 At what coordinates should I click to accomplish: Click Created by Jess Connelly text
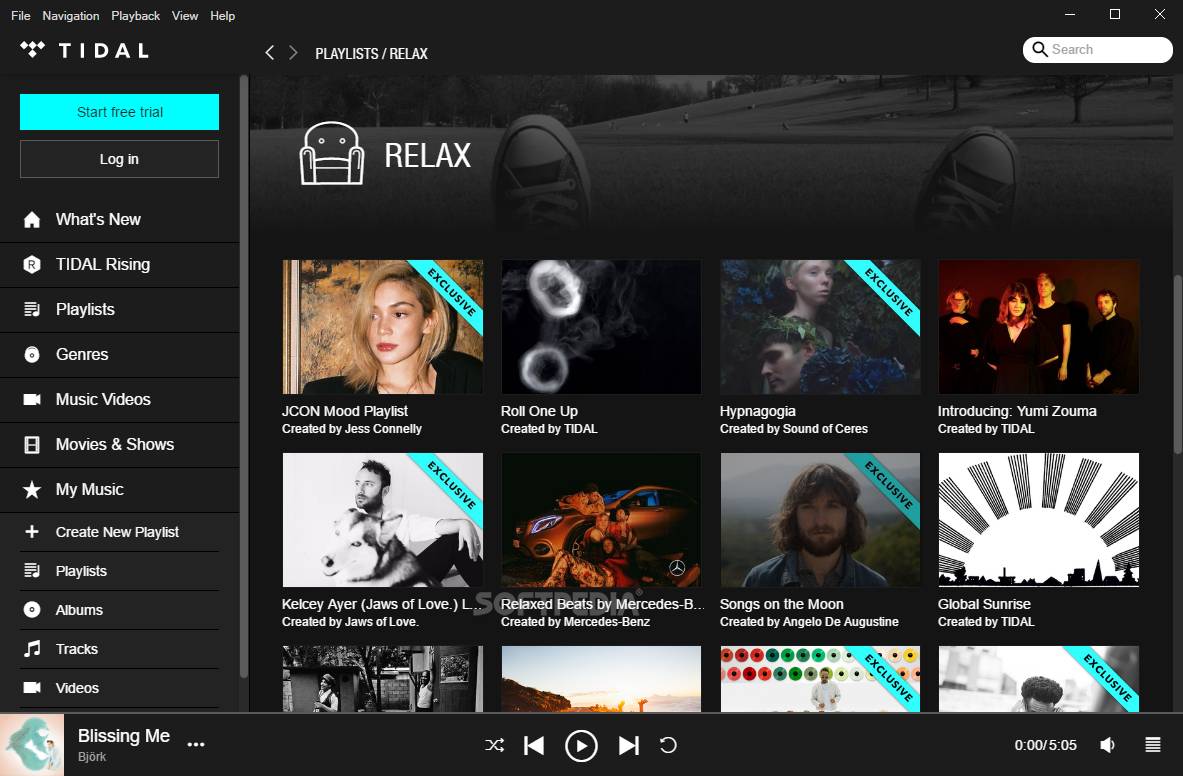pyautogui.click(x=352, y=428)
